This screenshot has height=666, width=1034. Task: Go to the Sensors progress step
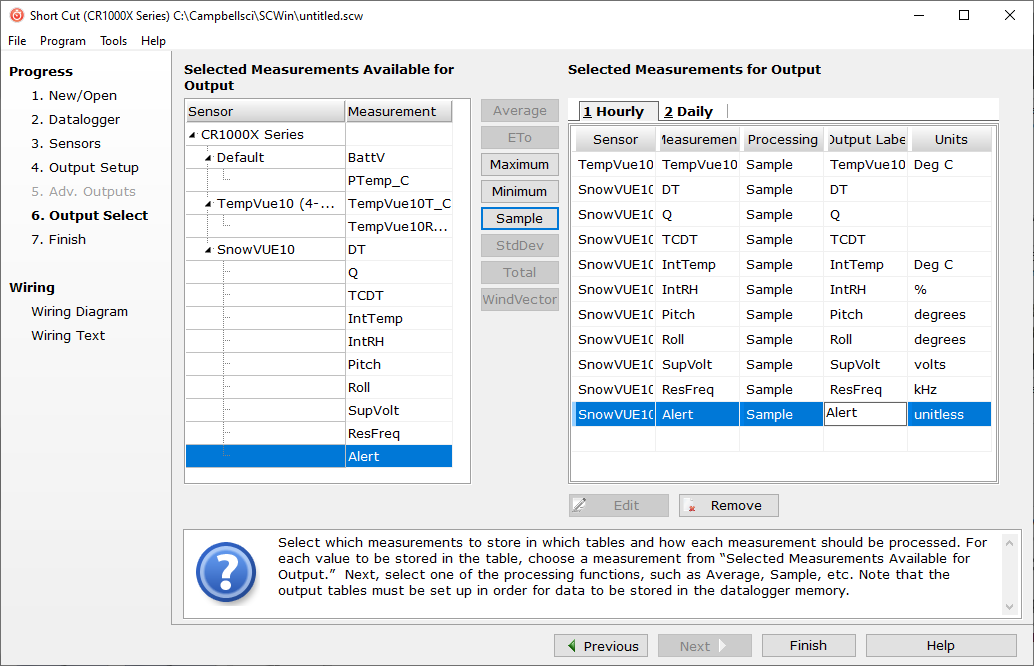pos(74,144)
